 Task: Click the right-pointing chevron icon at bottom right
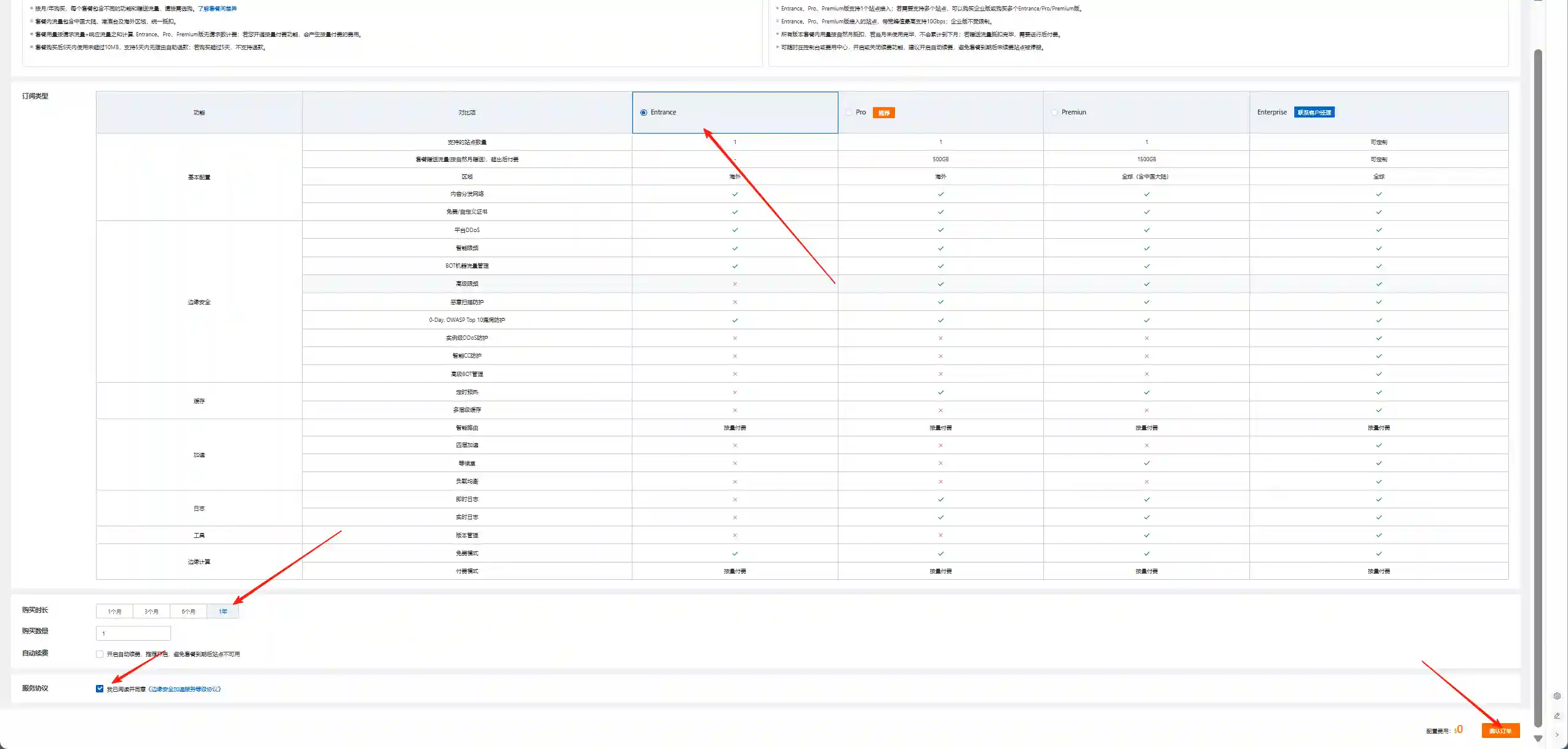pos(1557,734)
